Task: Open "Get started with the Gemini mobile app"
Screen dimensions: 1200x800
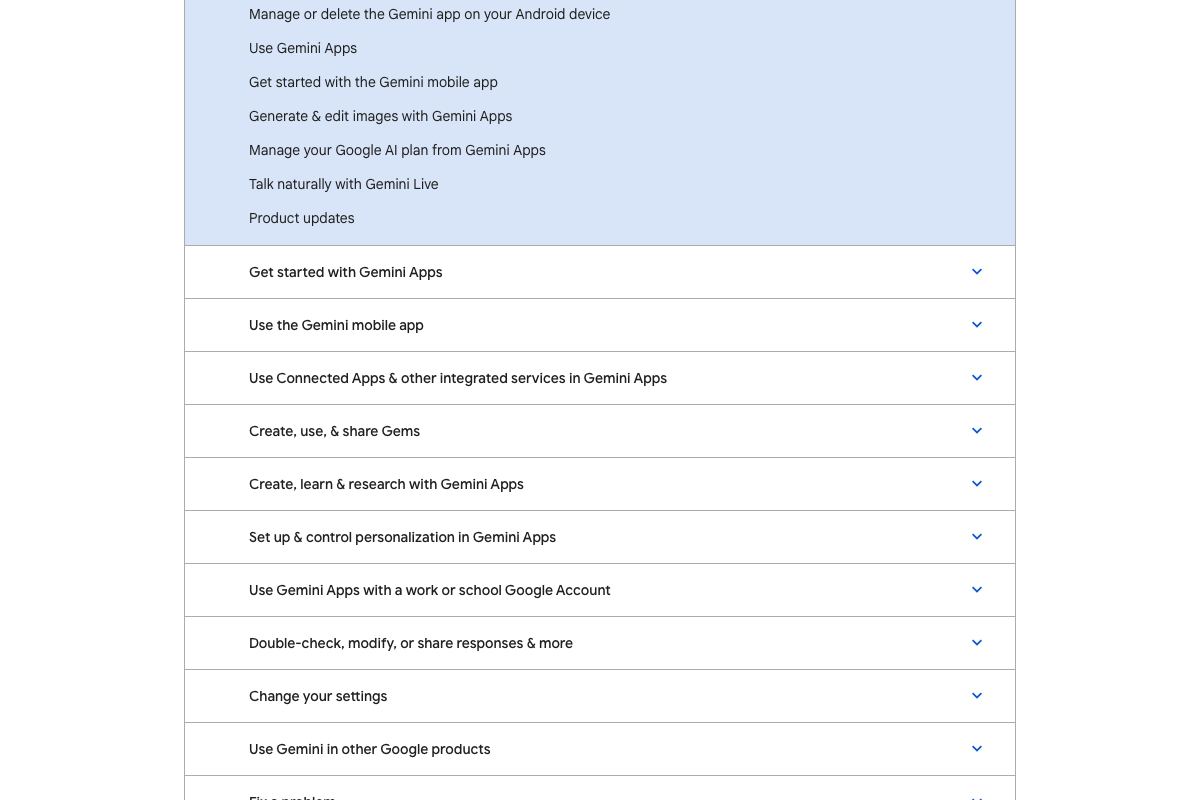Action: 373,82
